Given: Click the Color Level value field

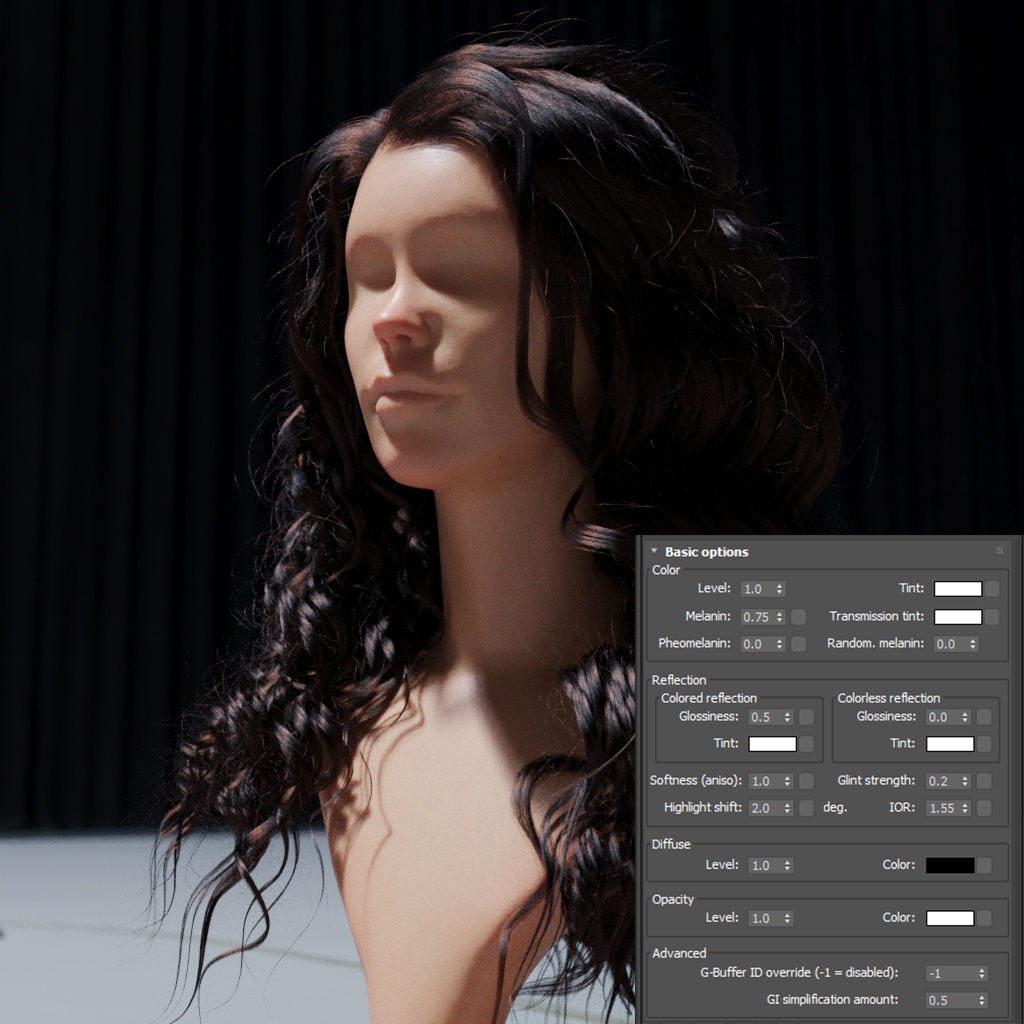Looking at the screenshot, I should point(757,589).
